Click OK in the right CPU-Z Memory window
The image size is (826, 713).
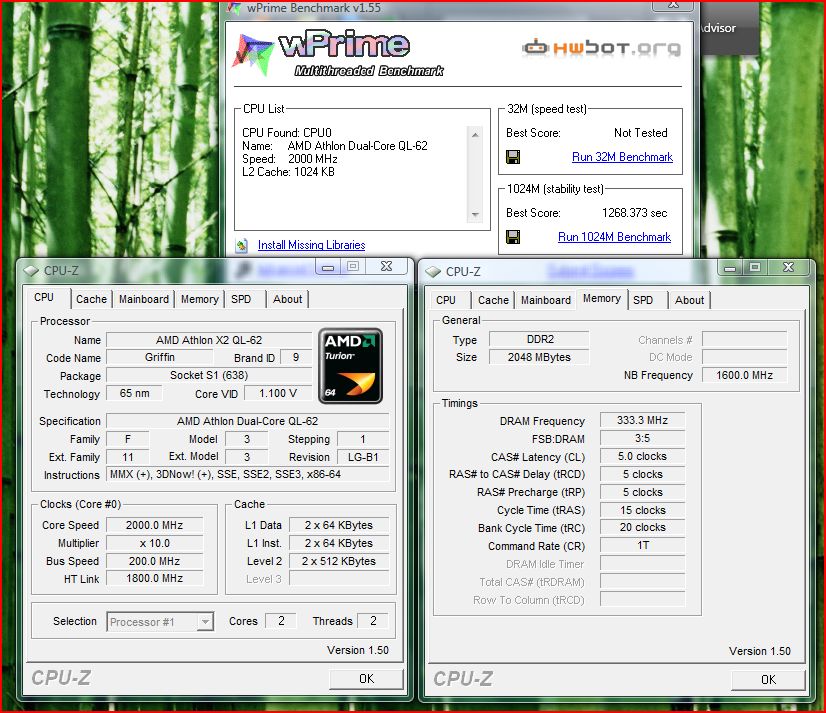[x=768, y=680]
